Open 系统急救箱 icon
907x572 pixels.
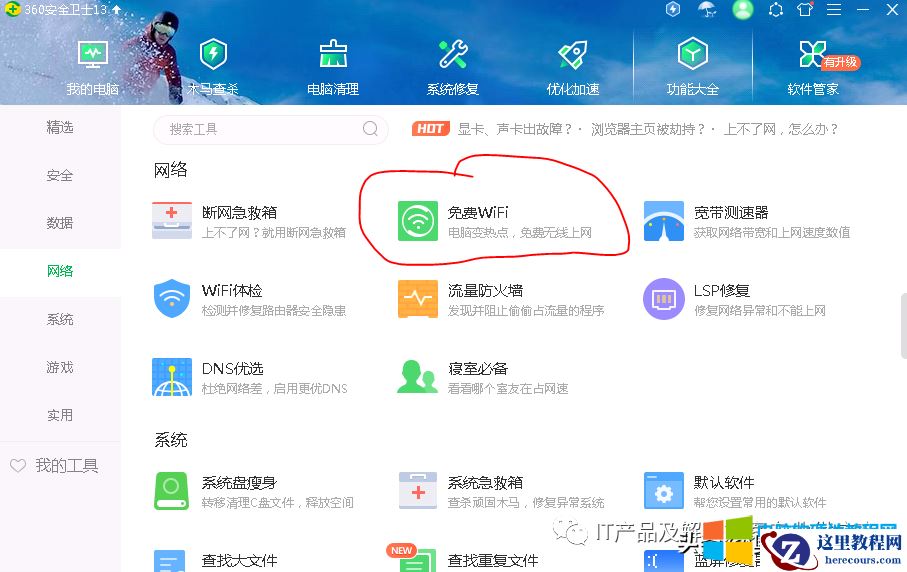tap(418, 490)
